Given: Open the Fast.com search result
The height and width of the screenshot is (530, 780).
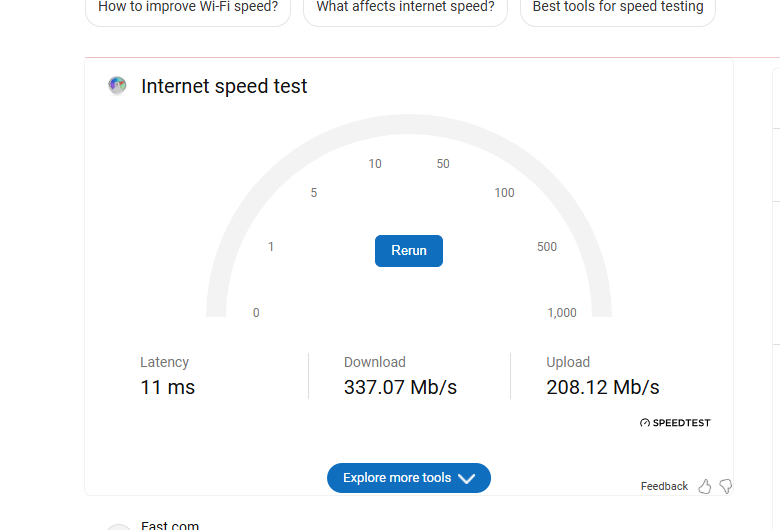Looking at the screenshot, I should [x=170, y=525].
